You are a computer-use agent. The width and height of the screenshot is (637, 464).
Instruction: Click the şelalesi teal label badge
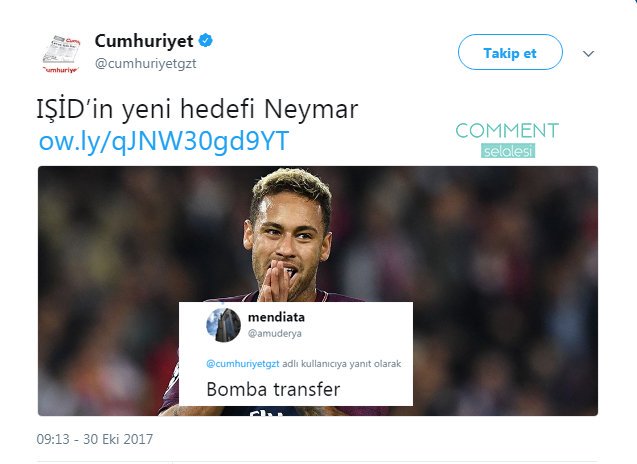click(508, 151)
